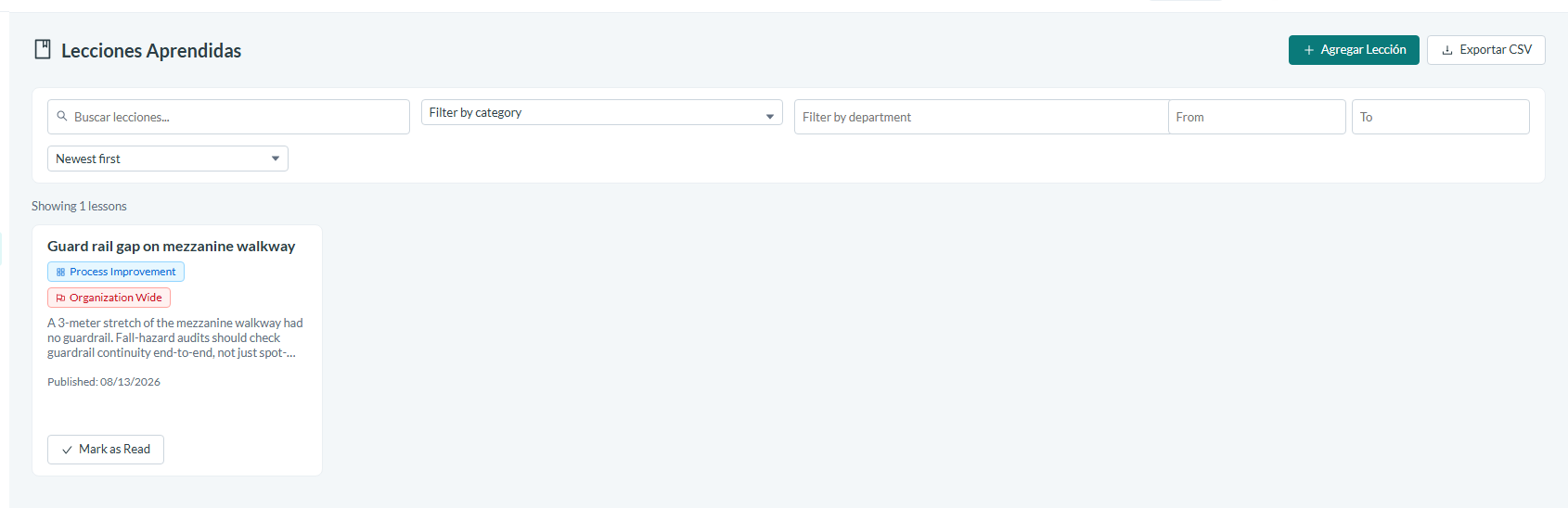Click the Lecciones Aprendidas book icon
The image size is (1568, 508).
(x=43, y=49)
